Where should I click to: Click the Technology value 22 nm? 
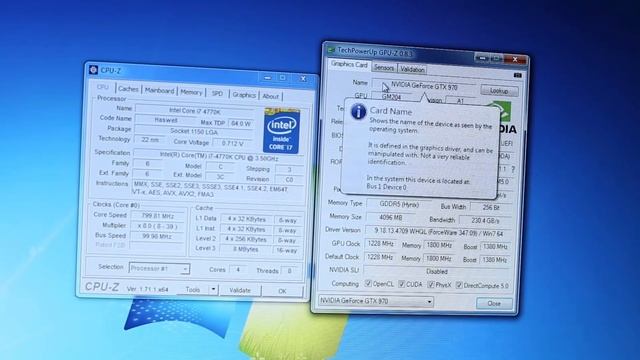(x=149, y=140)
